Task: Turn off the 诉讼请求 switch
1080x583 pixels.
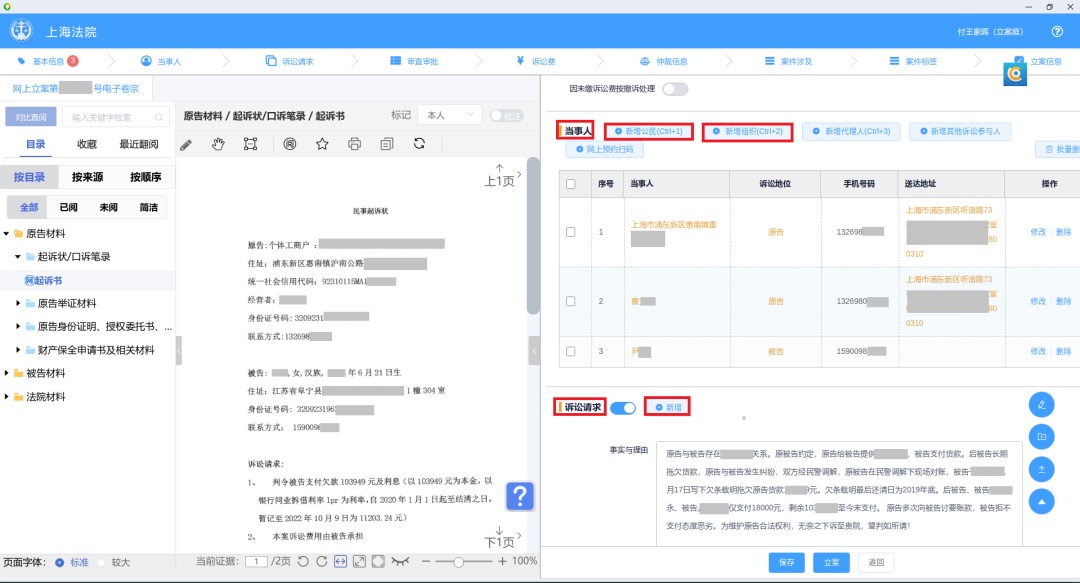Action: pos(623,407)
